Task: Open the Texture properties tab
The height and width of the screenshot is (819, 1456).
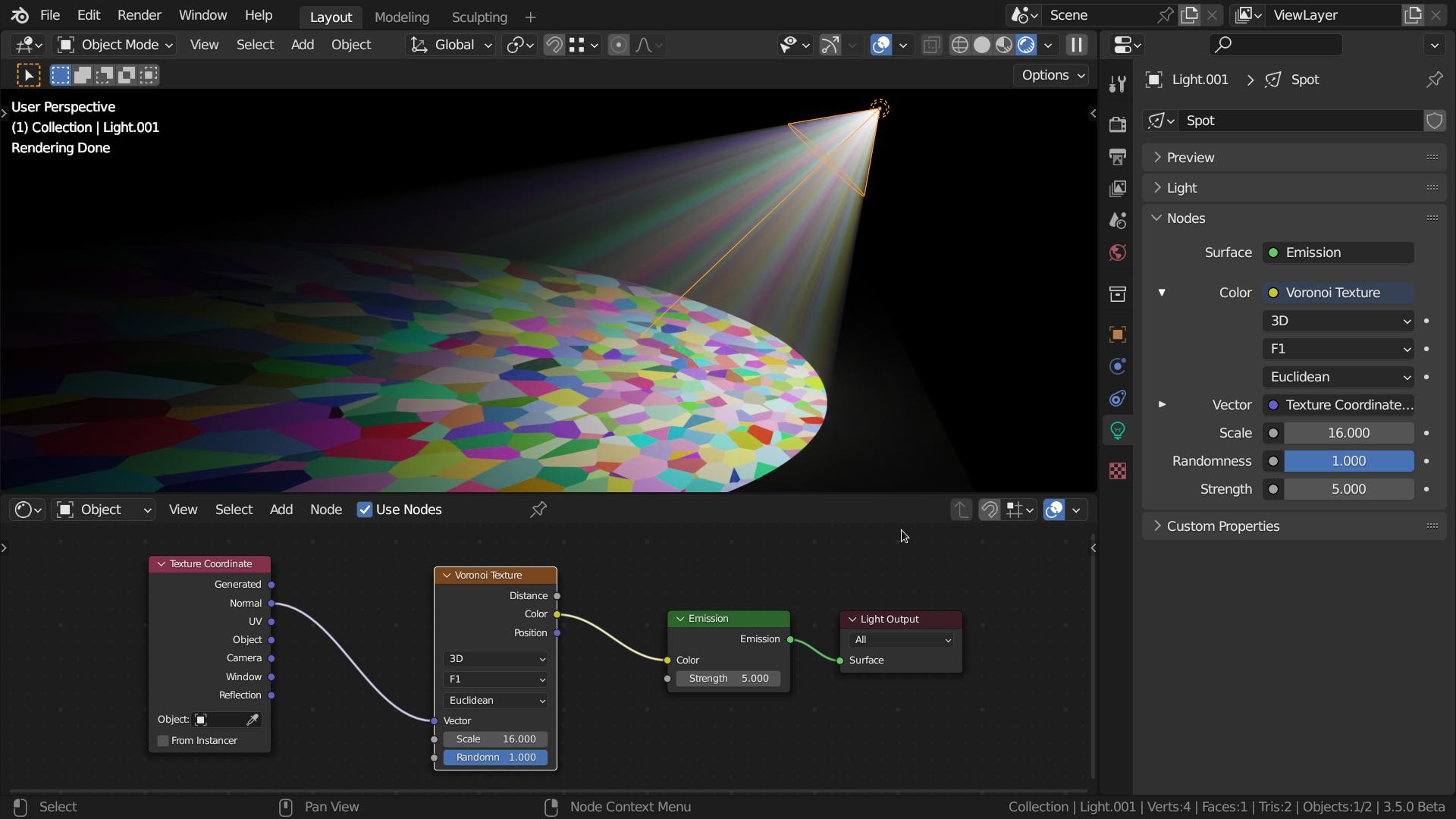Action: (x=1117, y=471)
